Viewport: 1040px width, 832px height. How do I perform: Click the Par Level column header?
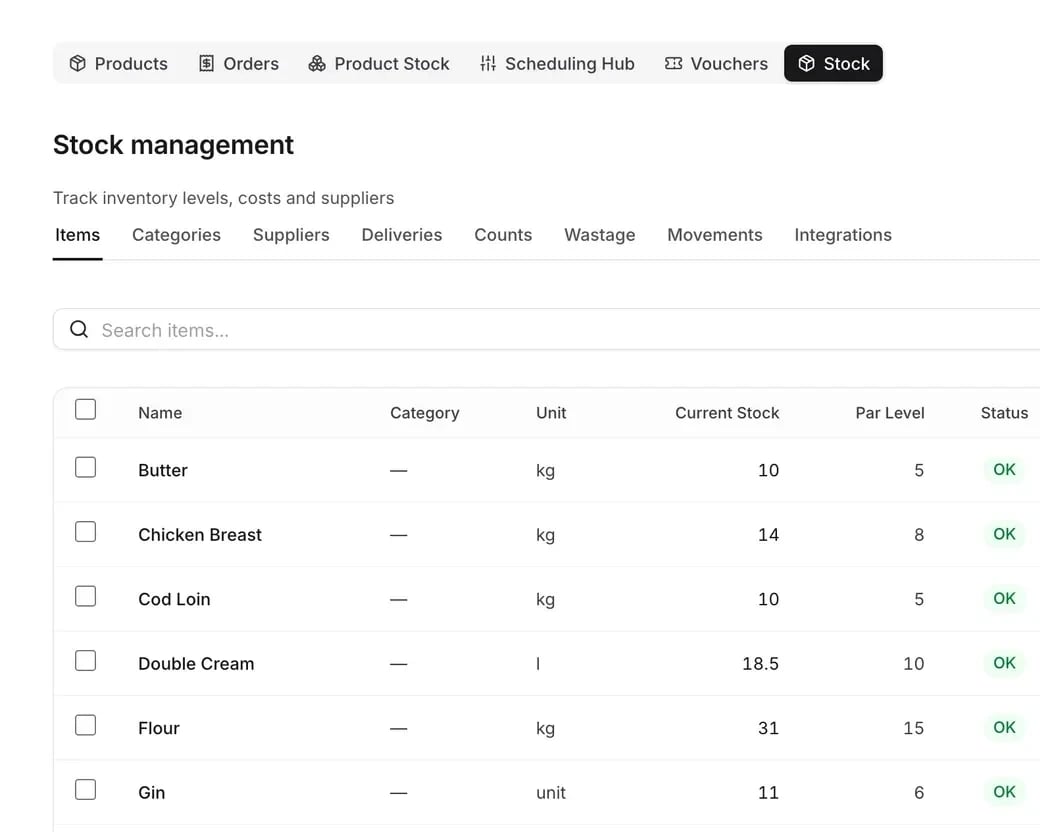tap(889, 413)
